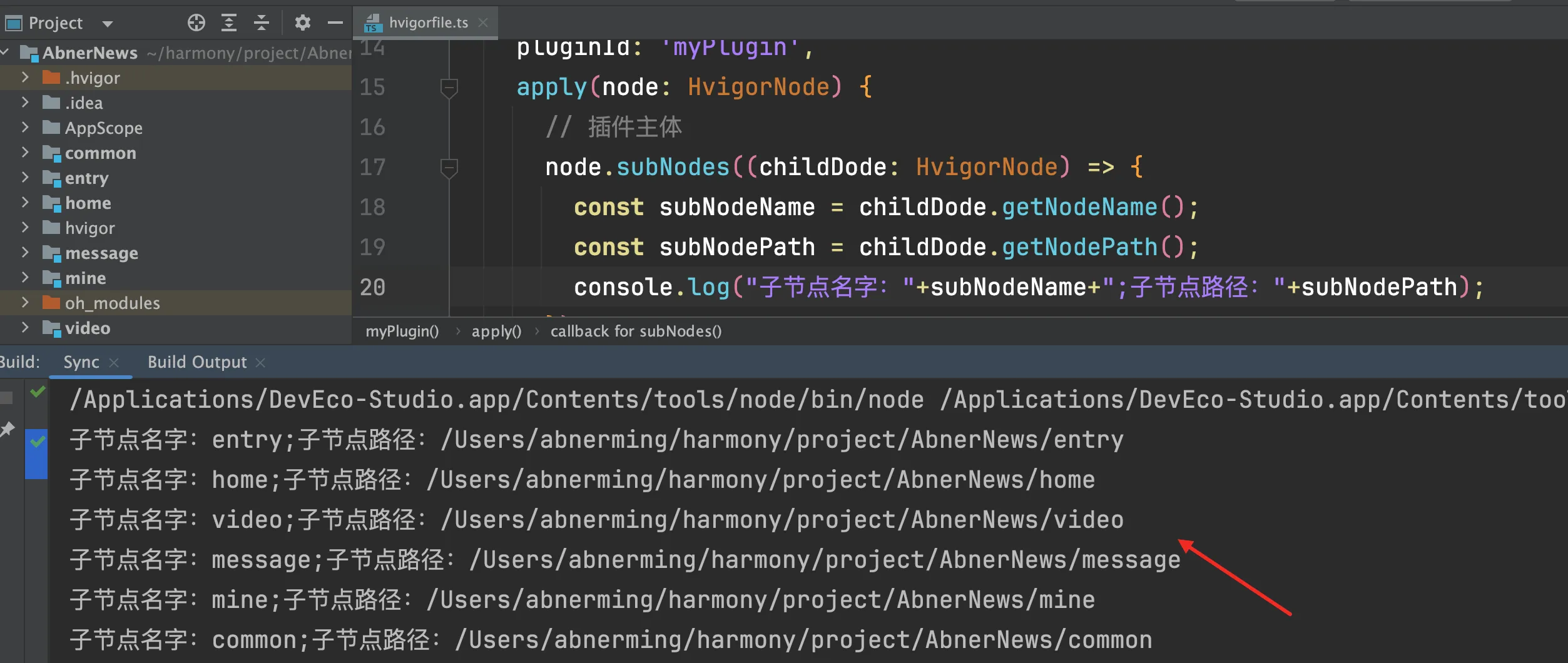Click the TypeScript file icon on hvigorfile.ts tab
The height and width of the screenshot is (663, 1568).
pos(373,23)
